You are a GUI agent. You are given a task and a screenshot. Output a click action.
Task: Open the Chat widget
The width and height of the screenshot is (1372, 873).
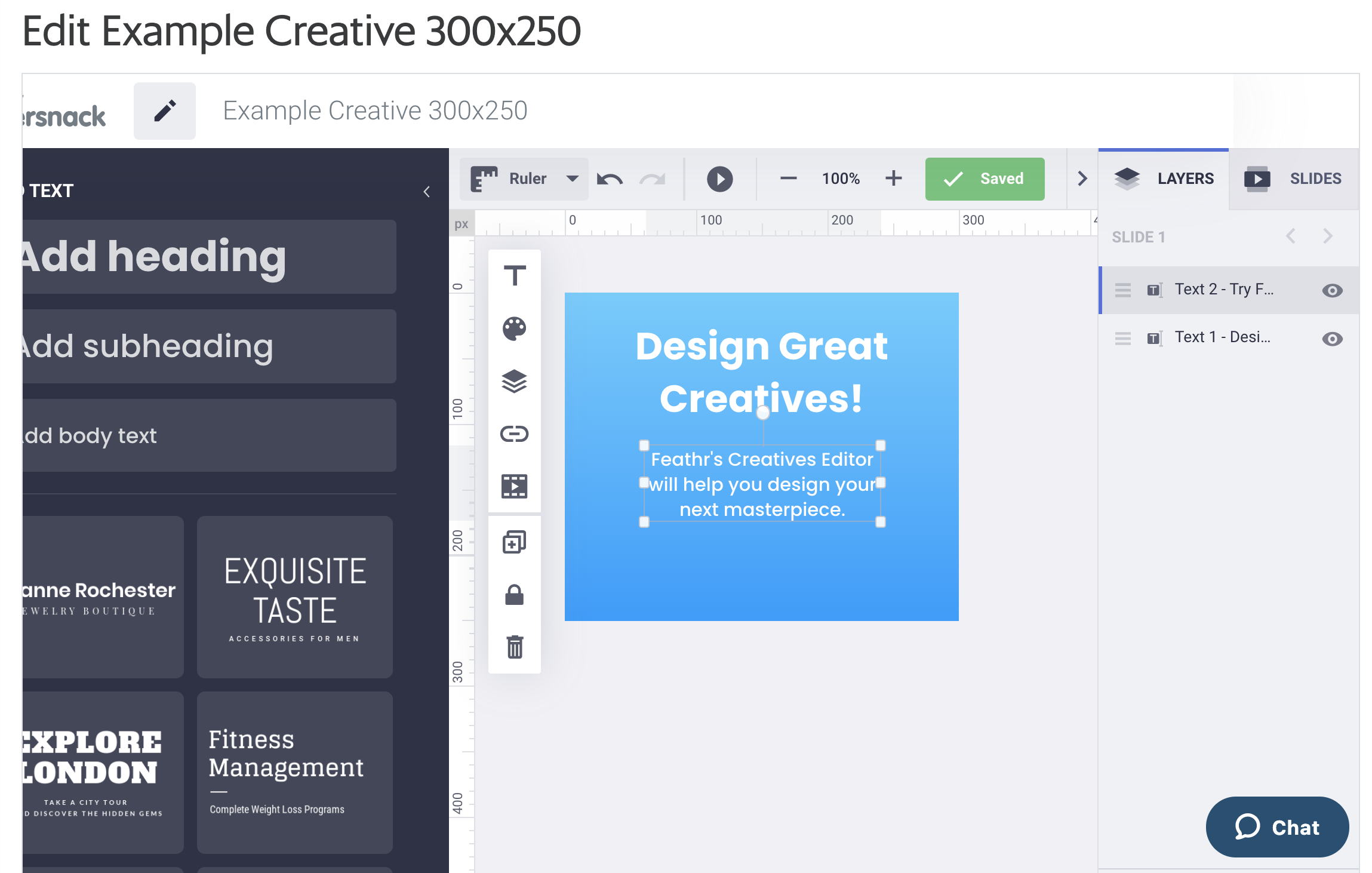coord(1277,827)
